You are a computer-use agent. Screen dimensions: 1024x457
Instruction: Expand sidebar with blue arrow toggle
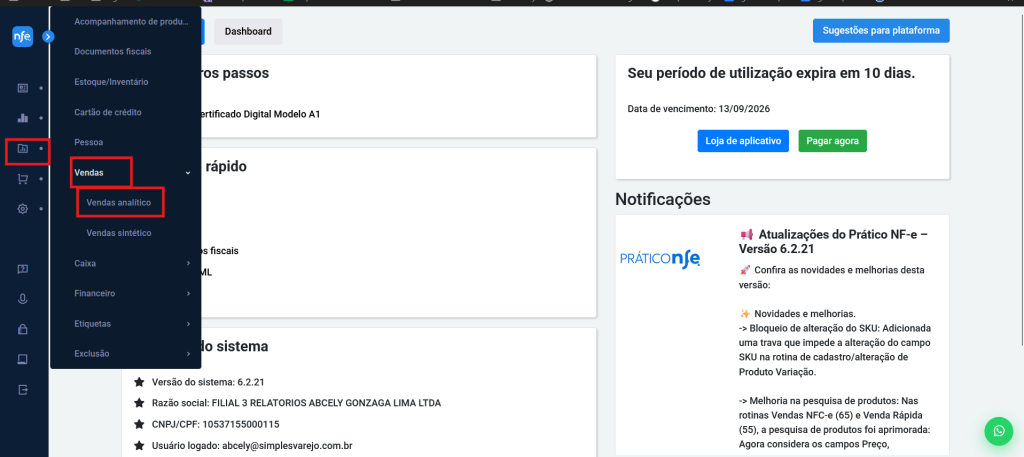[x=48, y=37]
